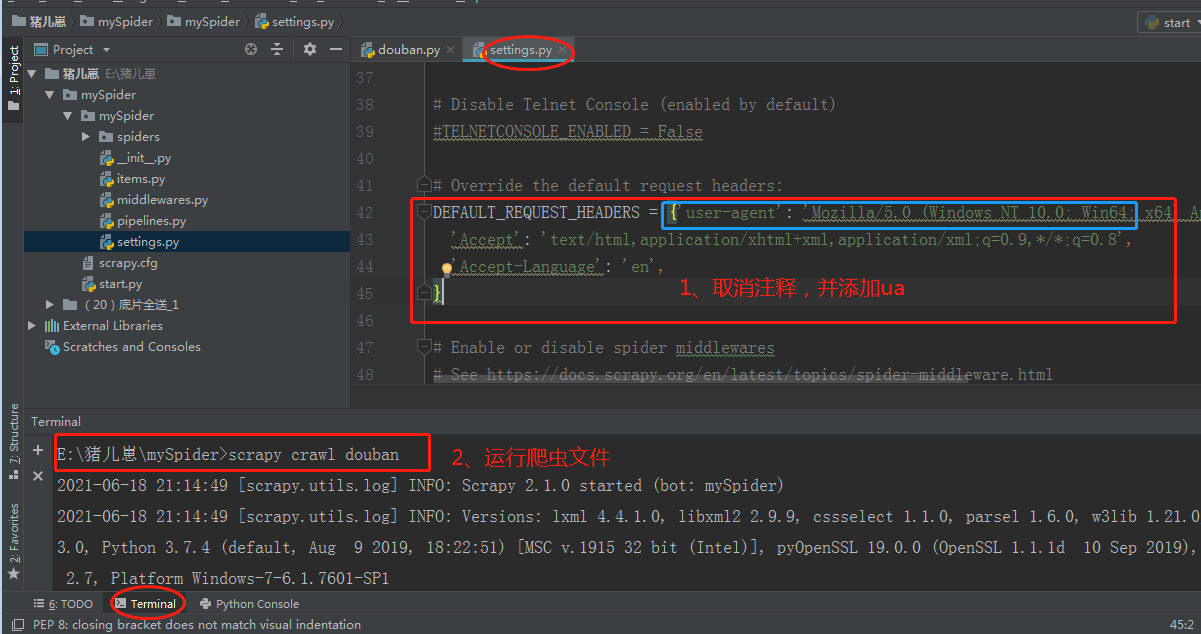Image resolution: width=1201 pixels, height=634 pixels.
Task: Collapse the 猪儿崽 project root node
Action: pos(31,74)
